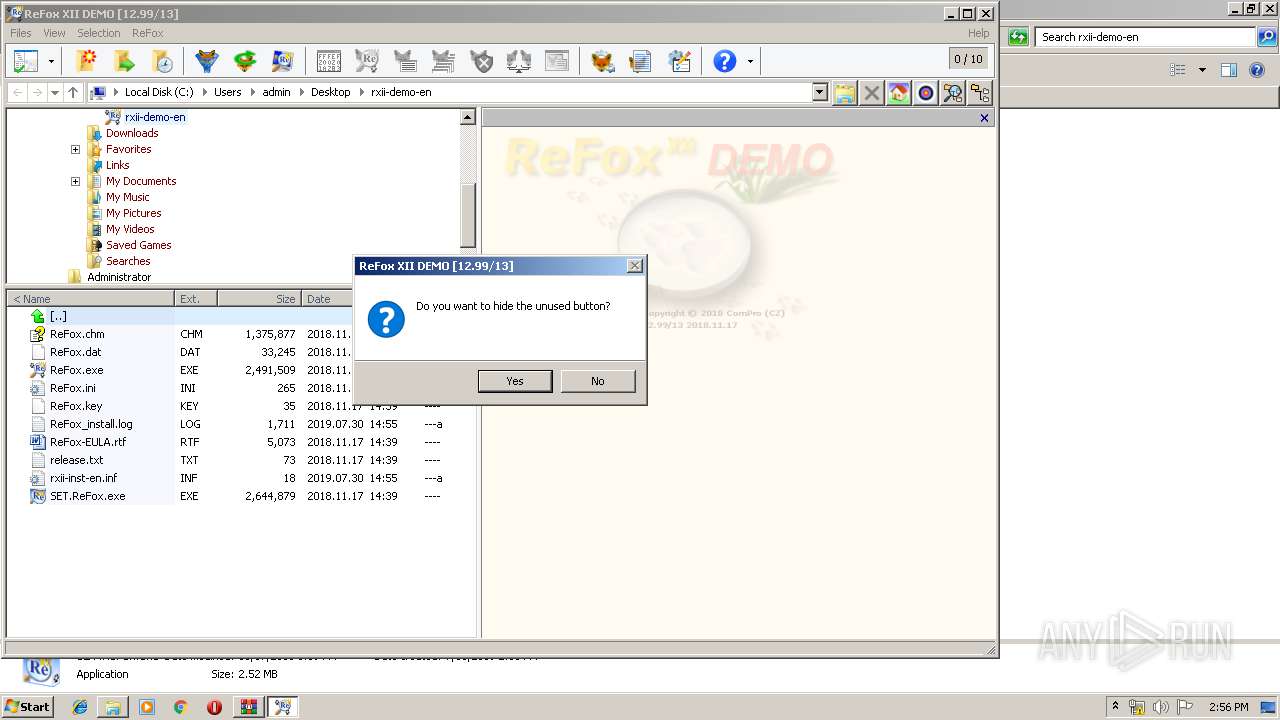The width and height of the screenshot is (1280, 720).
Task: Open the ReFox menu
Action: pyautogui.click(x=147, y=33)
